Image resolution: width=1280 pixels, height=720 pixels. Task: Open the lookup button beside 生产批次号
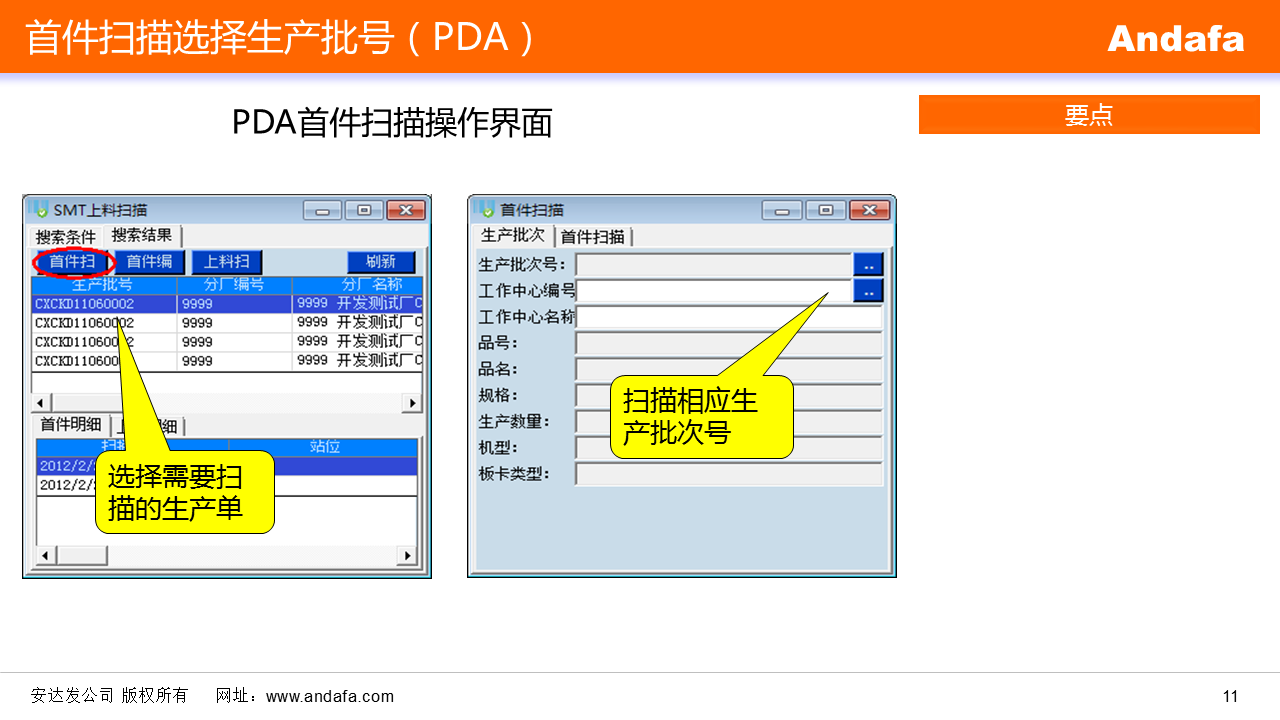tap(868, 265)
